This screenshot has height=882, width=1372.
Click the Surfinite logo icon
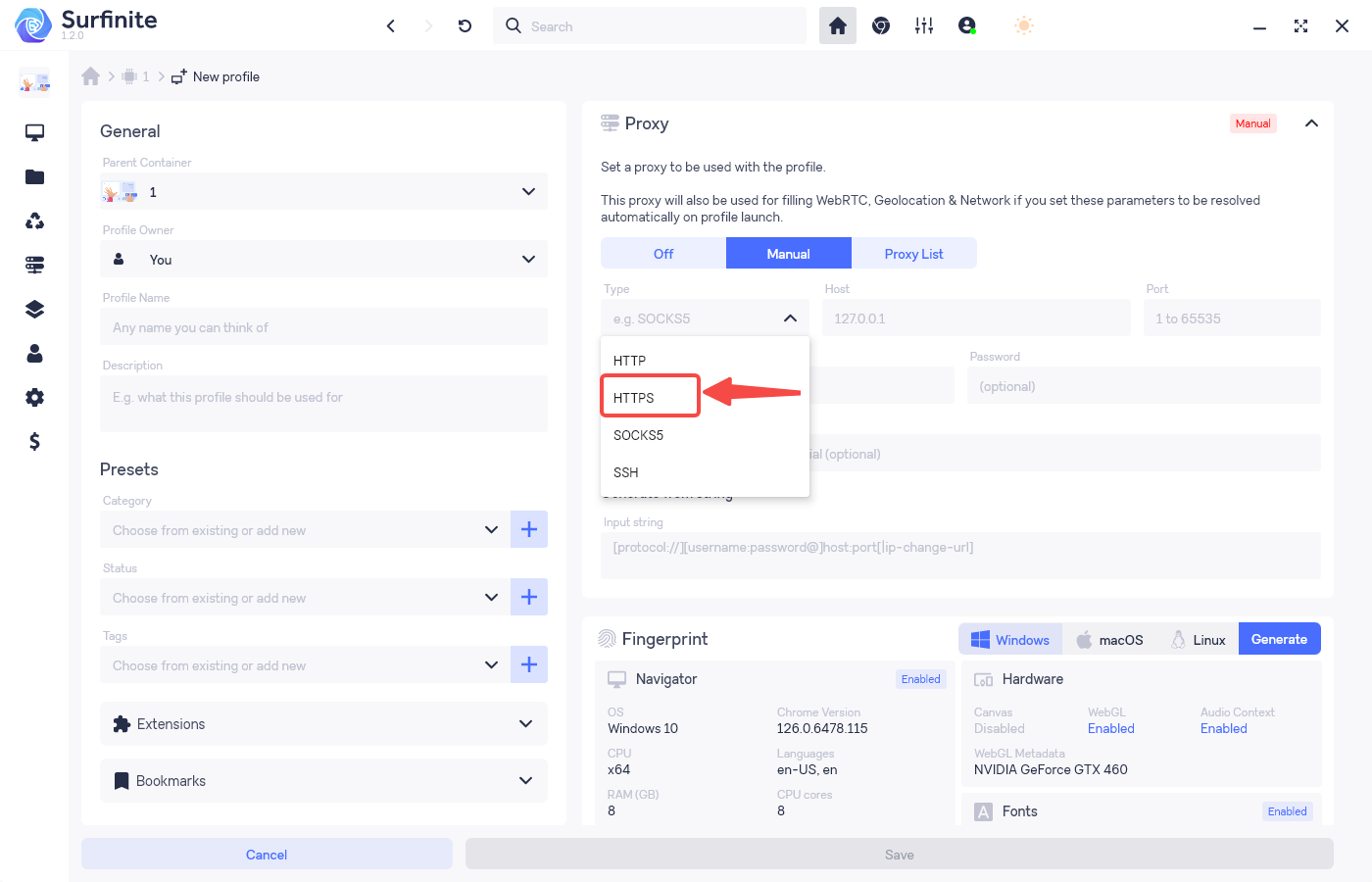tap(33, 25)
